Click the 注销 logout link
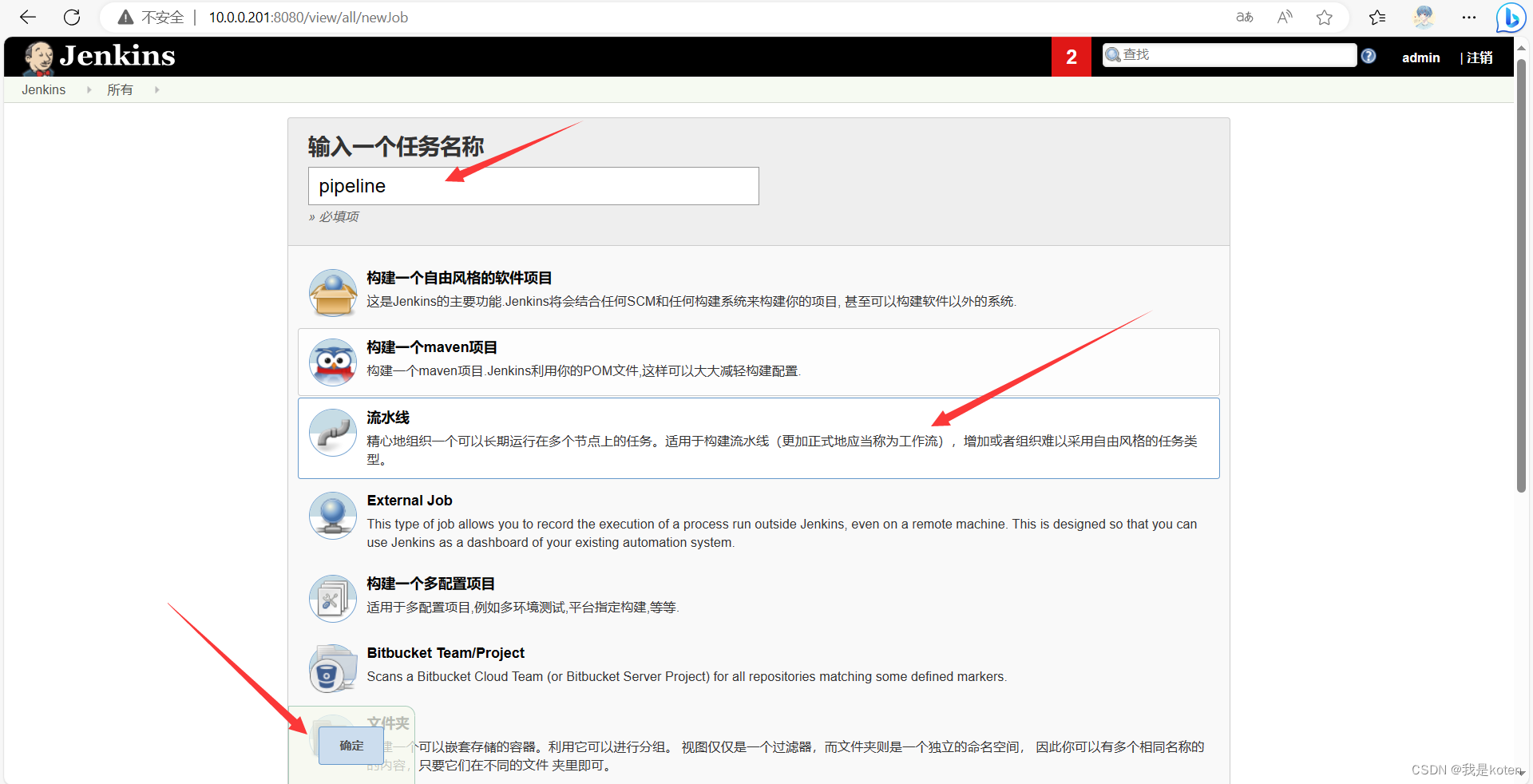 [x=1480, y=57]
